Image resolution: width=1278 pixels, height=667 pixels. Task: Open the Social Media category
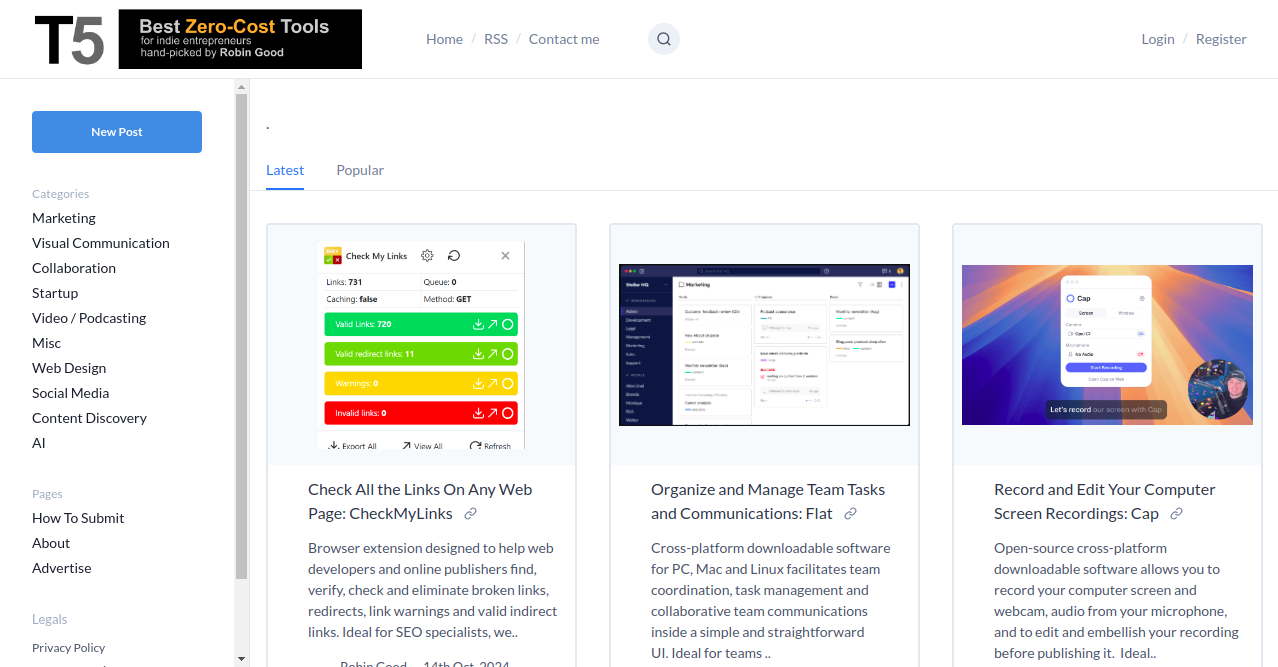click(71, 393)
